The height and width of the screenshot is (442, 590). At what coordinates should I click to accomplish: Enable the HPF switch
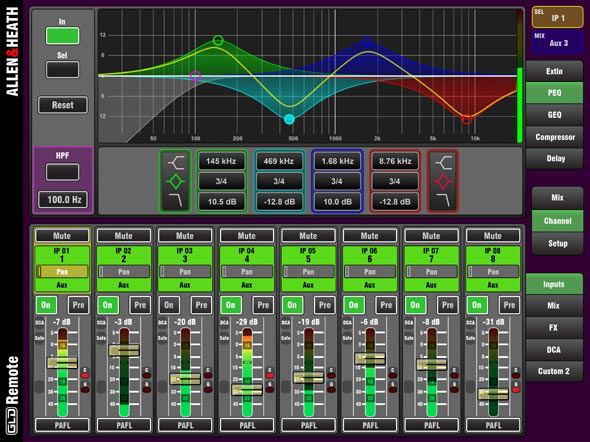pyautogui.click(x=62, y=172)
